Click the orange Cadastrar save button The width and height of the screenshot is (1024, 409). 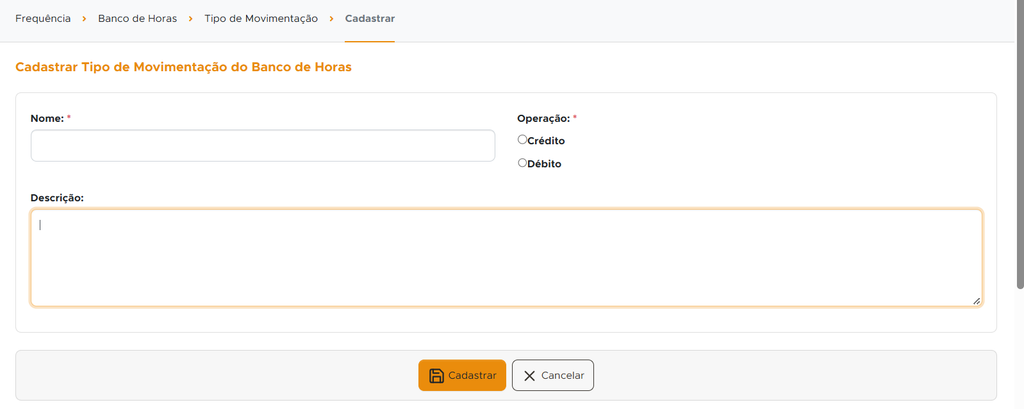coord(462,375)
